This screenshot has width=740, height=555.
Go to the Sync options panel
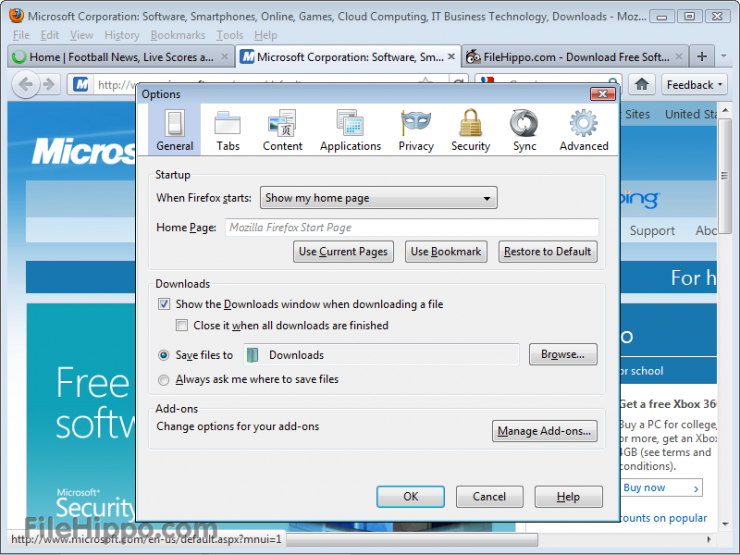[524, 131]
